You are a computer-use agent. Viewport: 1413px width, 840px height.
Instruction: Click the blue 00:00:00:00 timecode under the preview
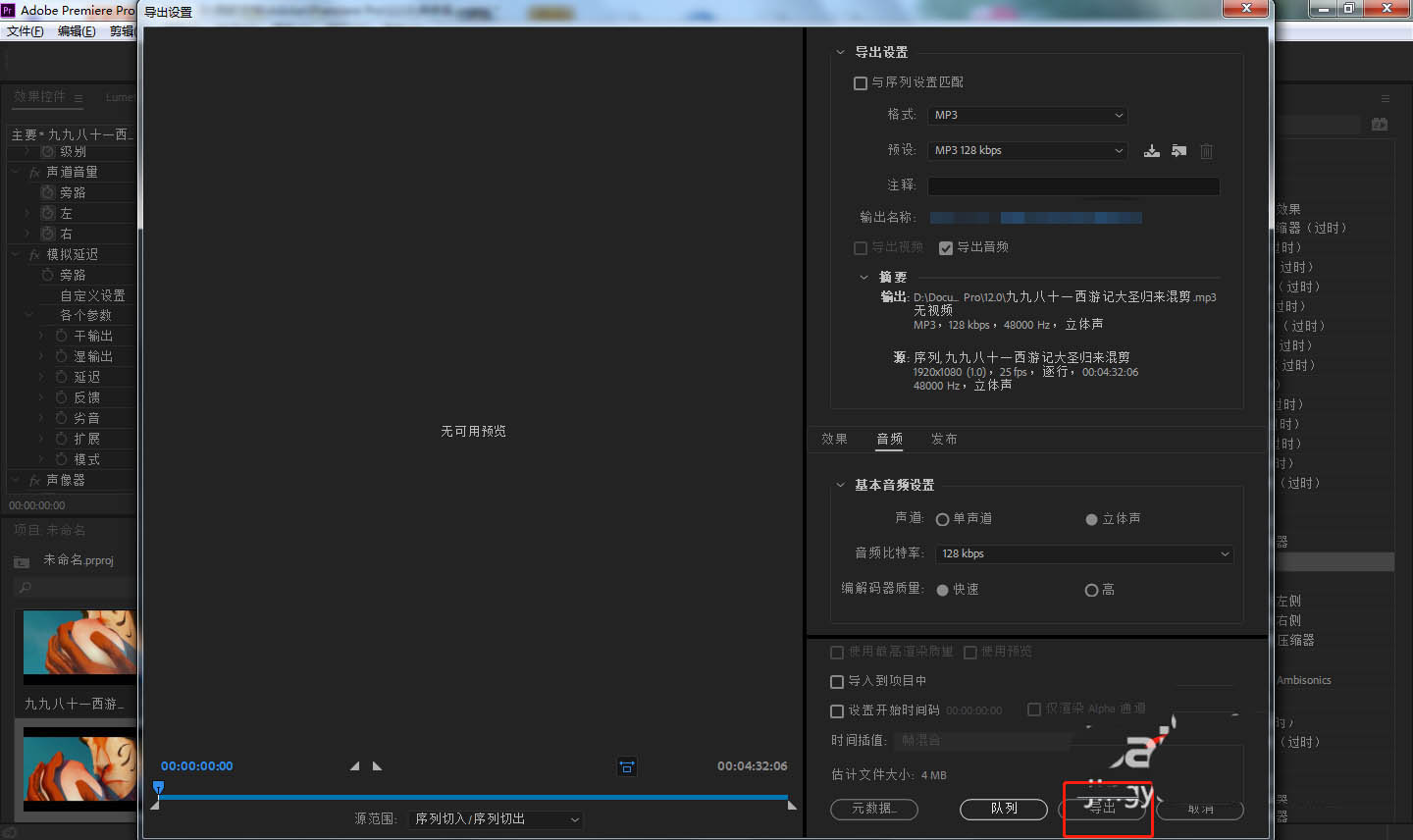click(197, 766)
